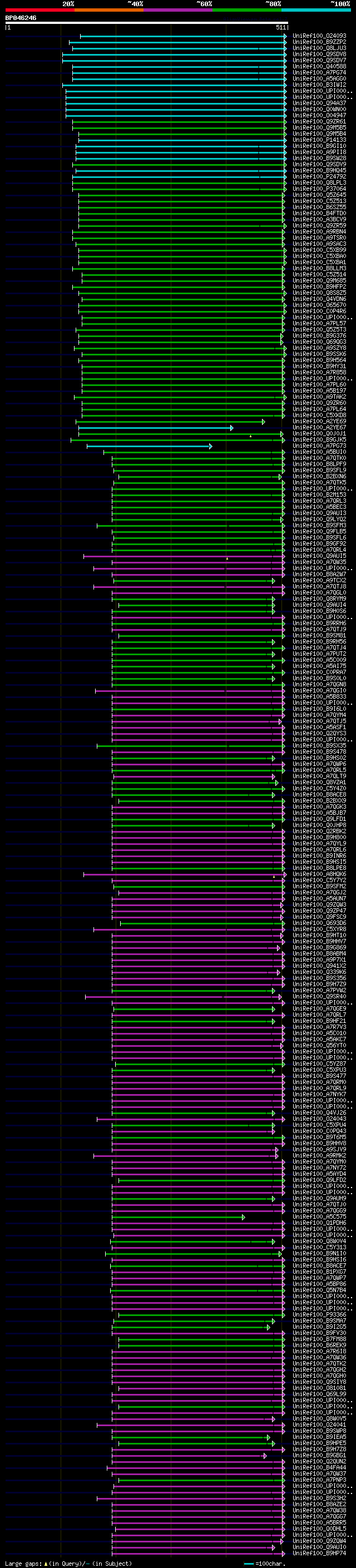The height and width of the screenshot is (1568, 356).
Task: Open hit UniRef100_Q9AUI5
Action: (x=319, y=556)
